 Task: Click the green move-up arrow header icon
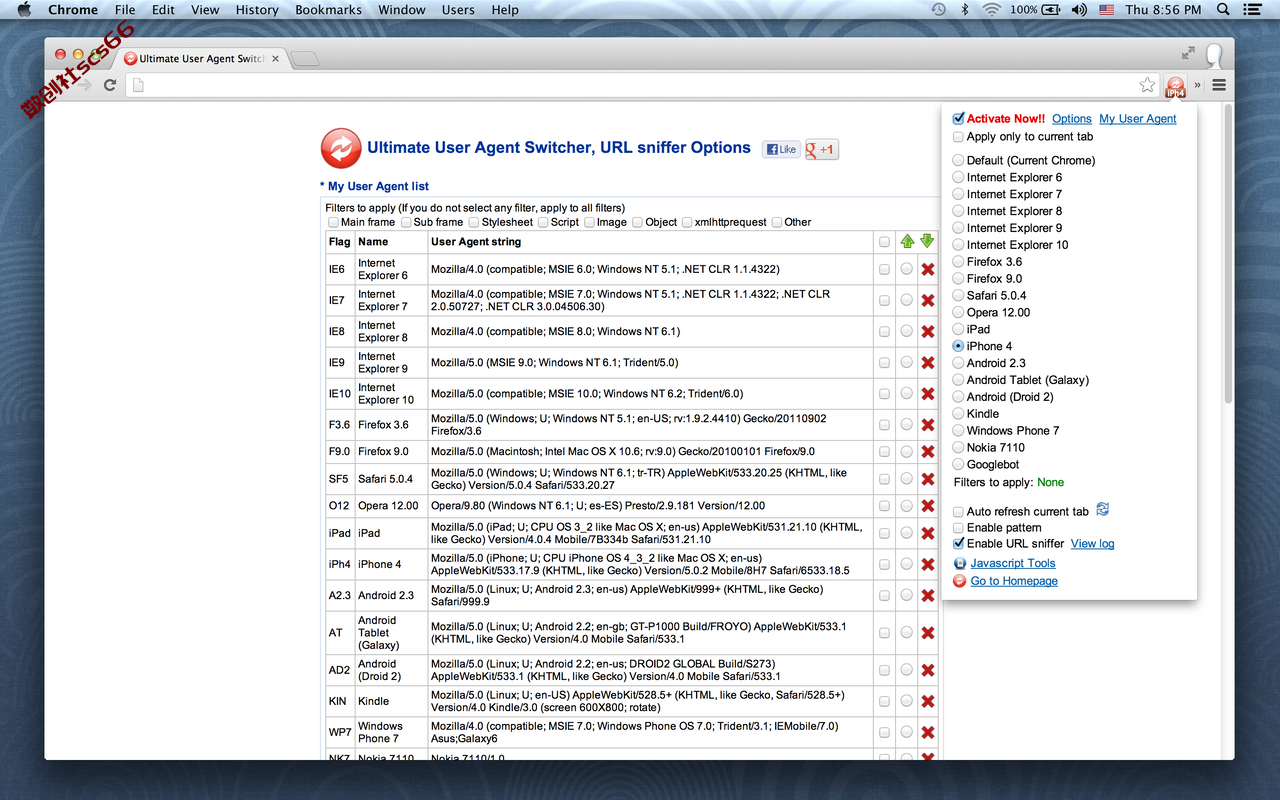[907, 241]
